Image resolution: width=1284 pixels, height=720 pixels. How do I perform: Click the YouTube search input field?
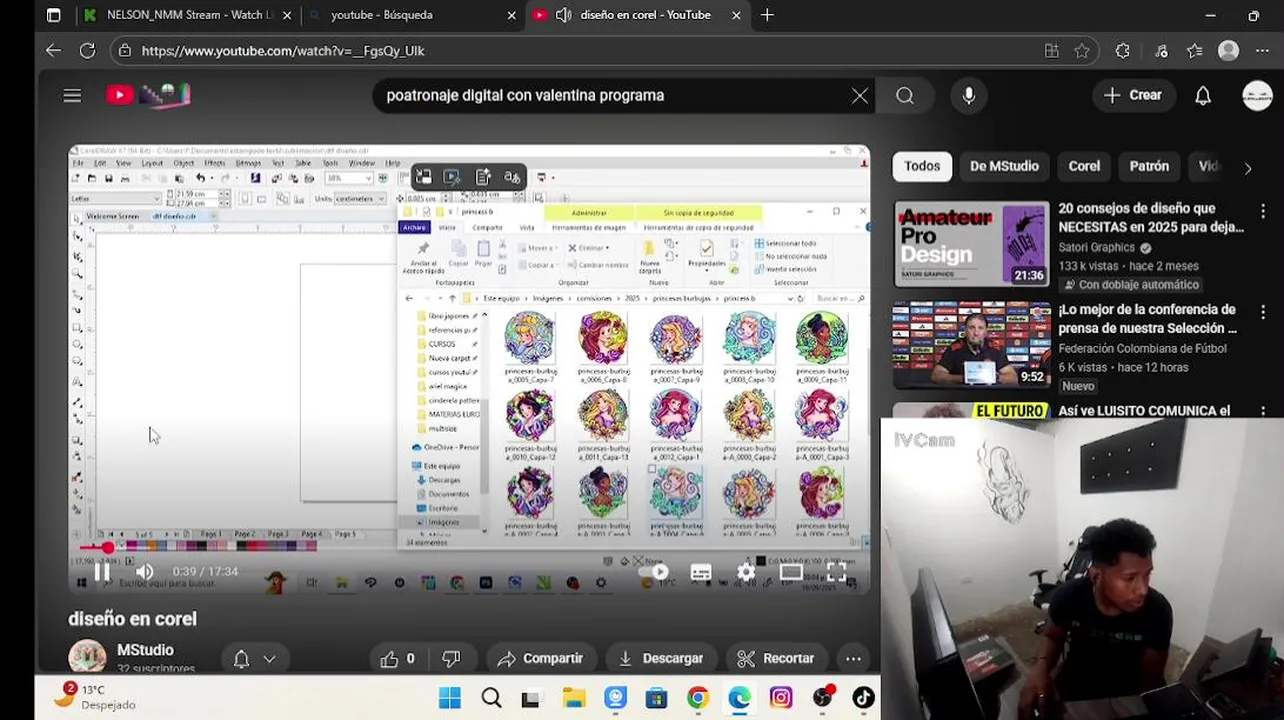pos(610,95)
